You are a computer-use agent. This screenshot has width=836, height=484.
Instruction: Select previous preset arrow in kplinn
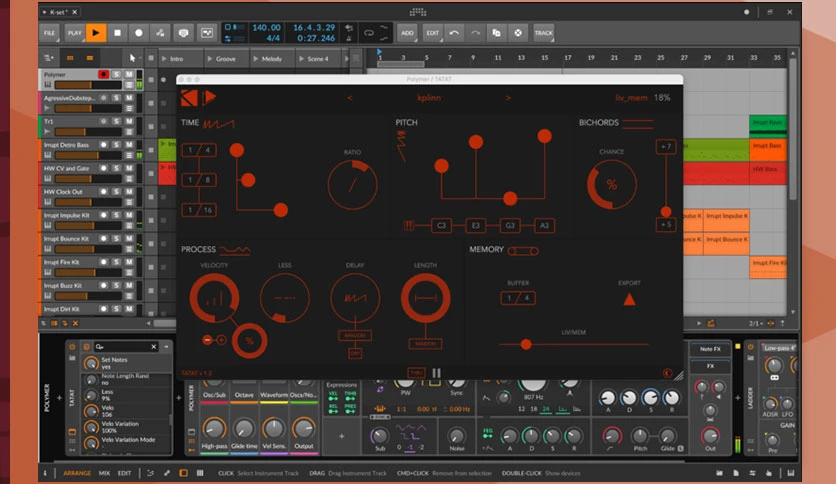pos(350,98)
